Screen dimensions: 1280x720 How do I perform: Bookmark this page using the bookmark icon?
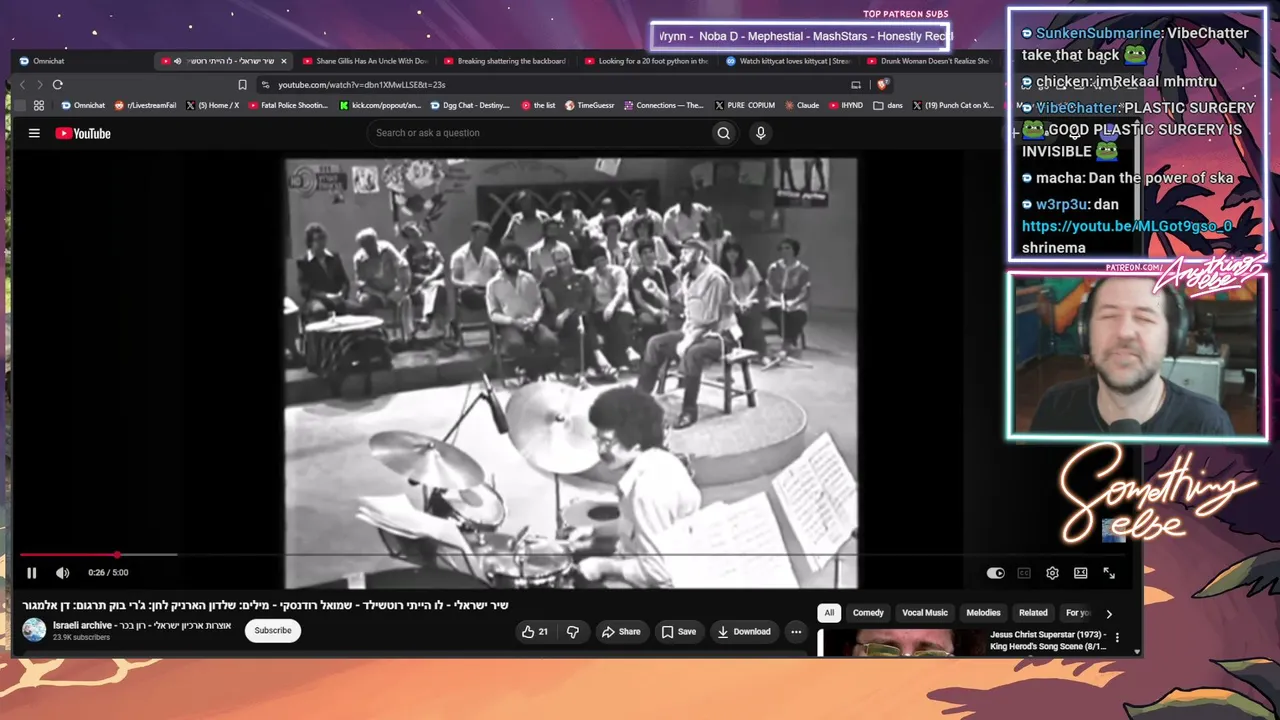click(242, 85)
